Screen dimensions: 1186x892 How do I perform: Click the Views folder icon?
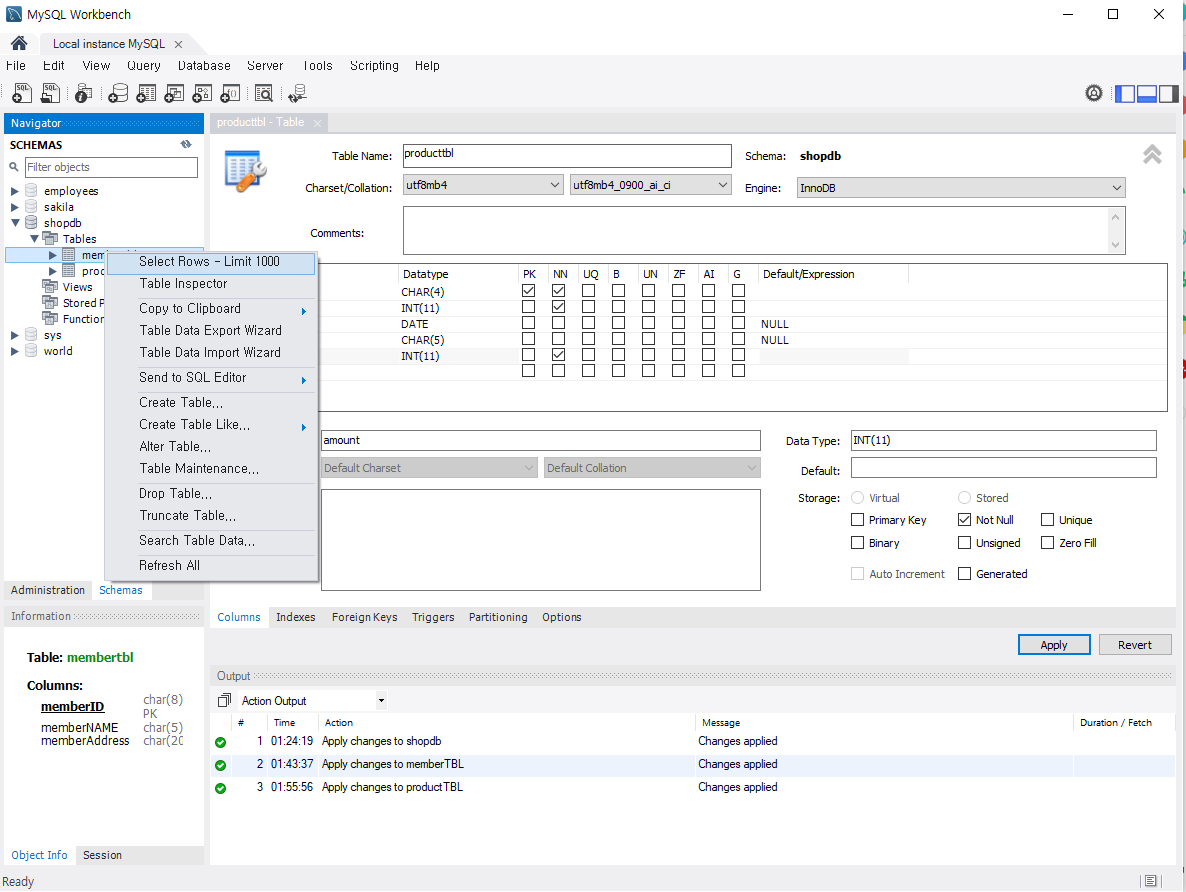[50, 286]
